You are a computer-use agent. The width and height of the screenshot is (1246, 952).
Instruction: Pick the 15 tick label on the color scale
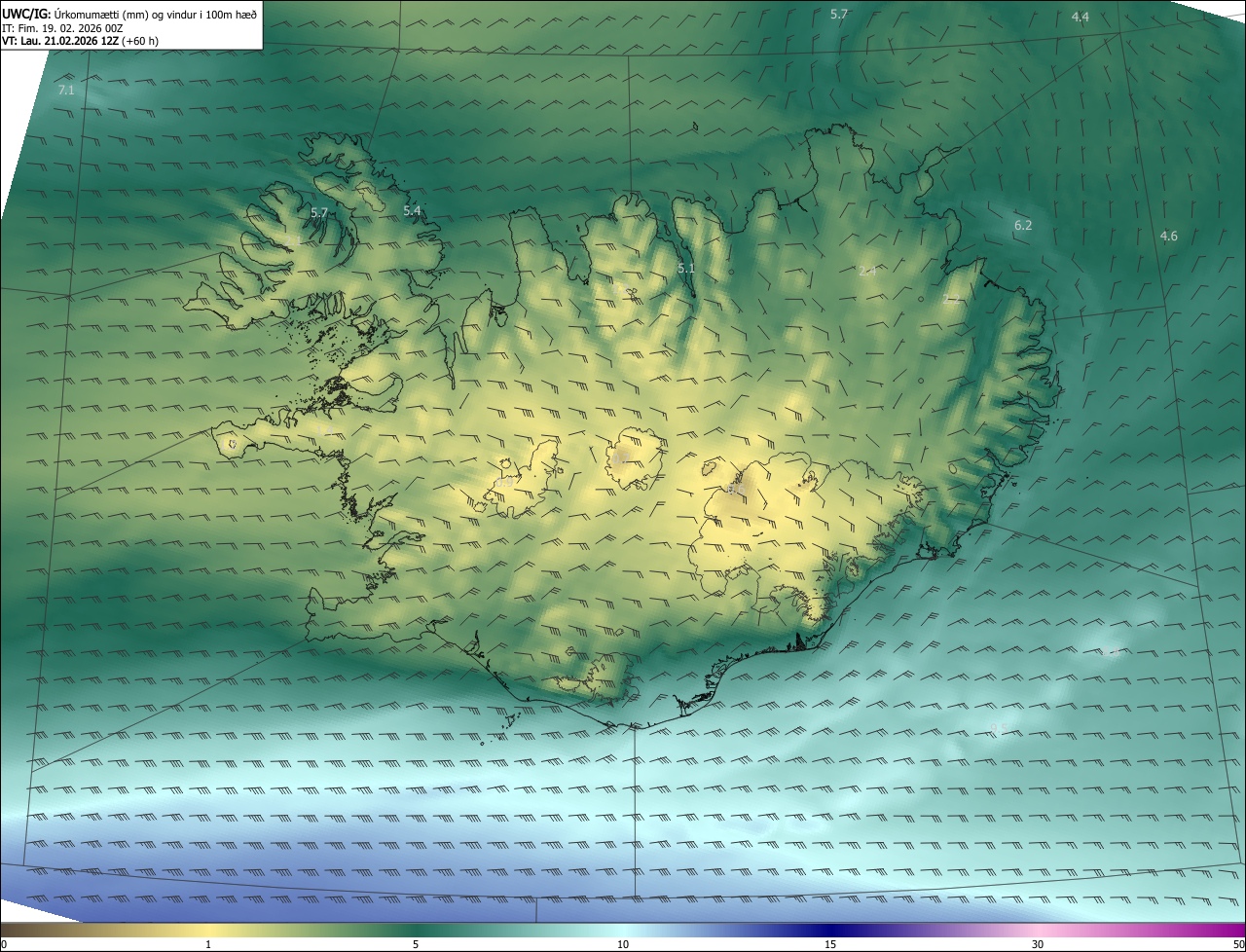coord(830,944)
